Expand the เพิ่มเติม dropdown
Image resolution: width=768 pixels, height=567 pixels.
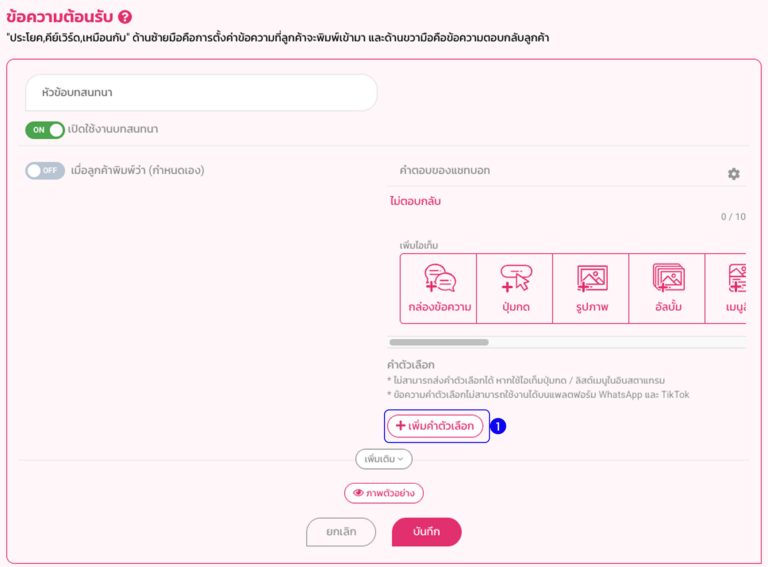383,459
